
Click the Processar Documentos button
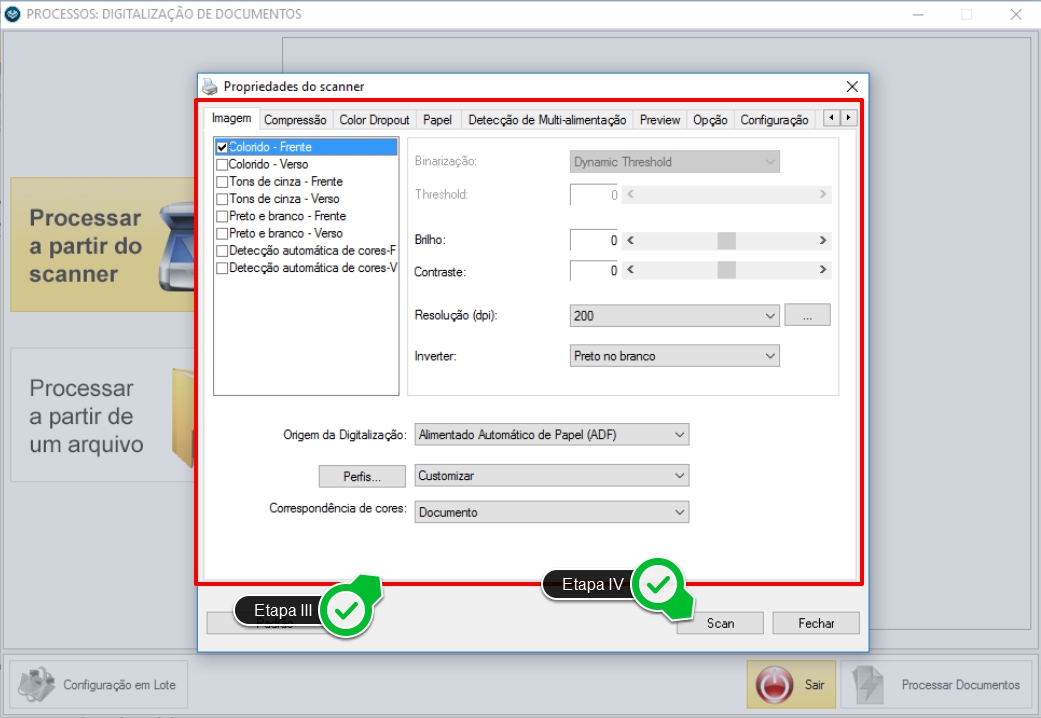coord(936,684)
